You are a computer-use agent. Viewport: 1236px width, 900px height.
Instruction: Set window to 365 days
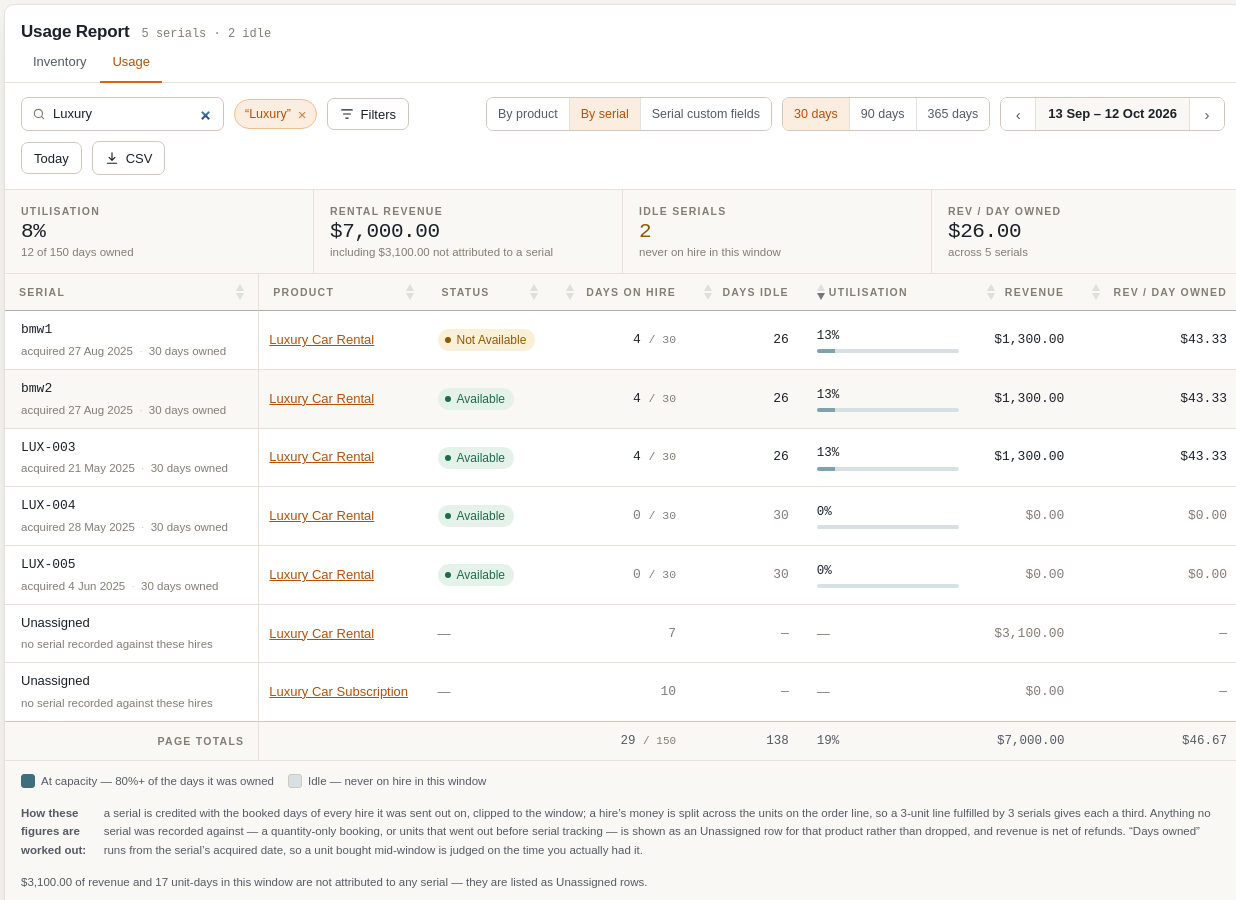click(953, 114)
